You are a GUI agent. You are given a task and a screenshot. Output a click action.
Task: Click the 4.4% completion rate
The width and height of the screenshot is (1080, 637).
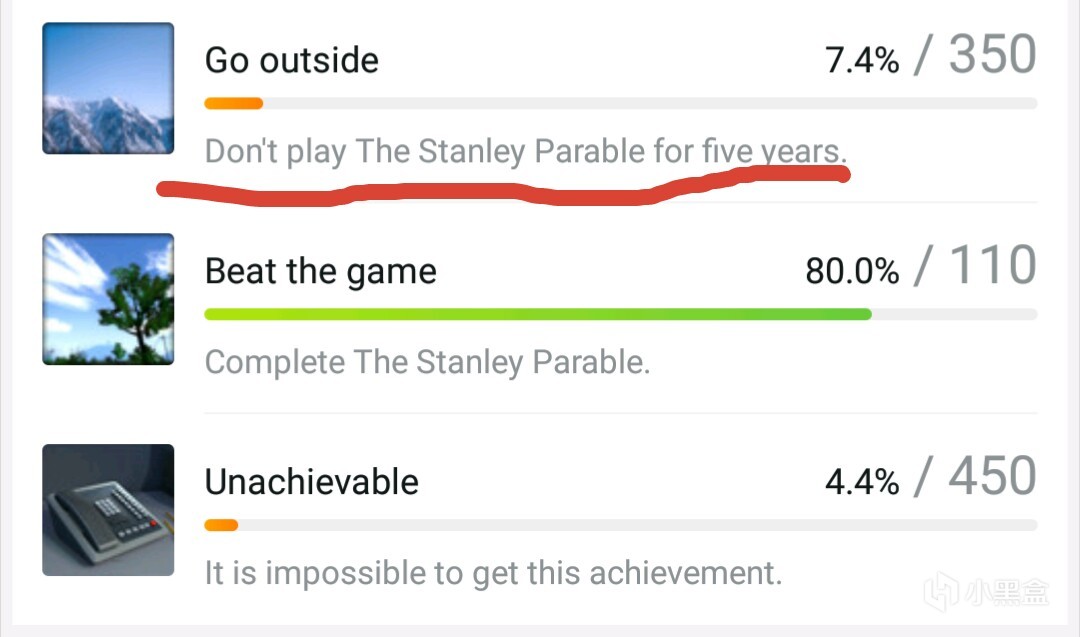coord(862,482)
